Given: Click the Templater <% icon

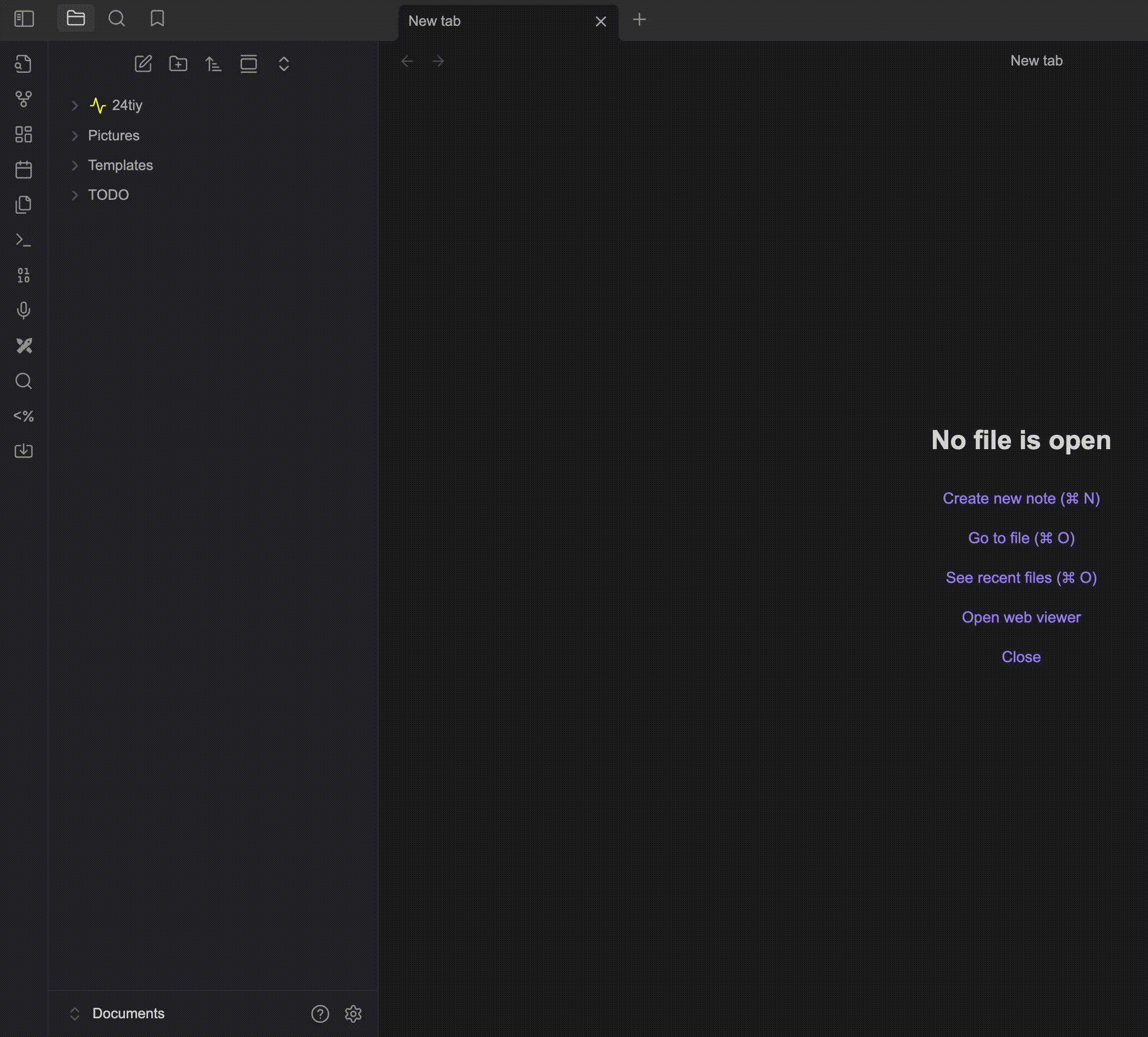Looking at the screenshot, I should [x=23, y=416].
